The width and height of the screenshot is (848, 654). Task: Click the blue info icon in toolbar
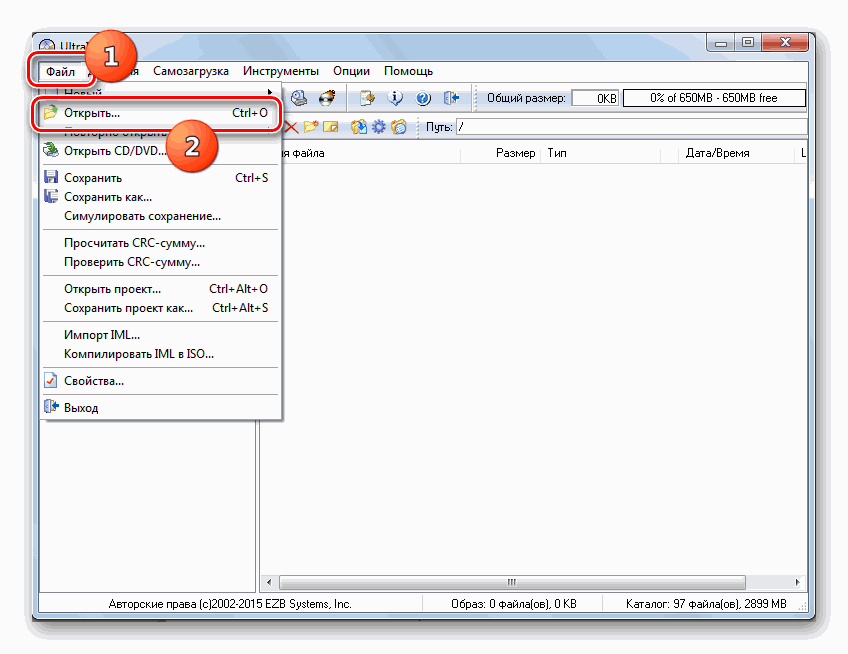tap(395, 98)
